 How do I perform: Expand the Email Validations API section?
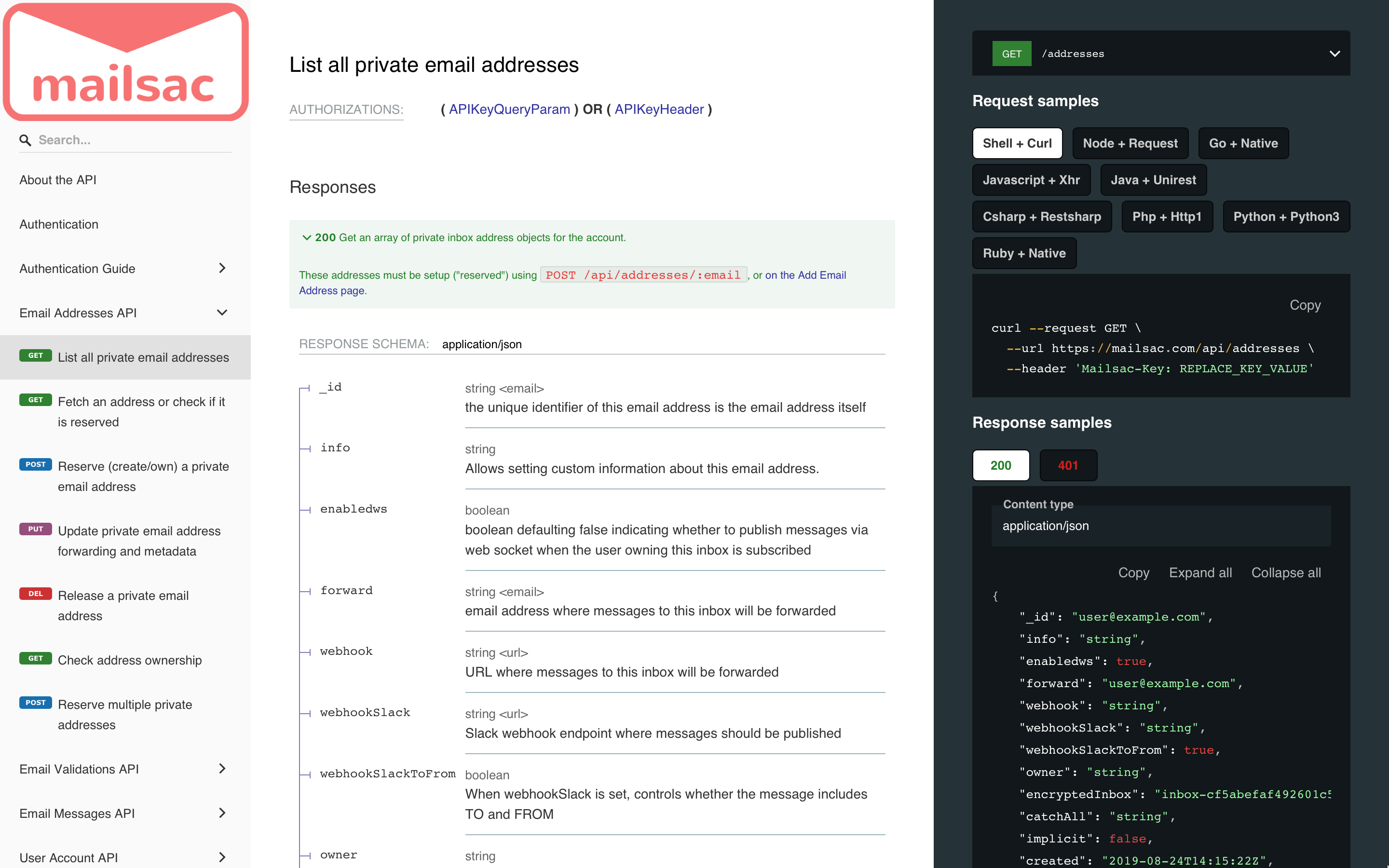[x=222, y=769]
